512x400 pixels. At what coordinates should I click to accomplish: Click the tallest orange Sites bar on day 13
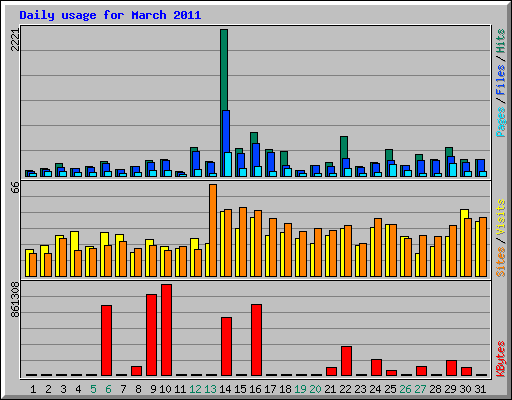pyautogui.click(x=213, y=230)
